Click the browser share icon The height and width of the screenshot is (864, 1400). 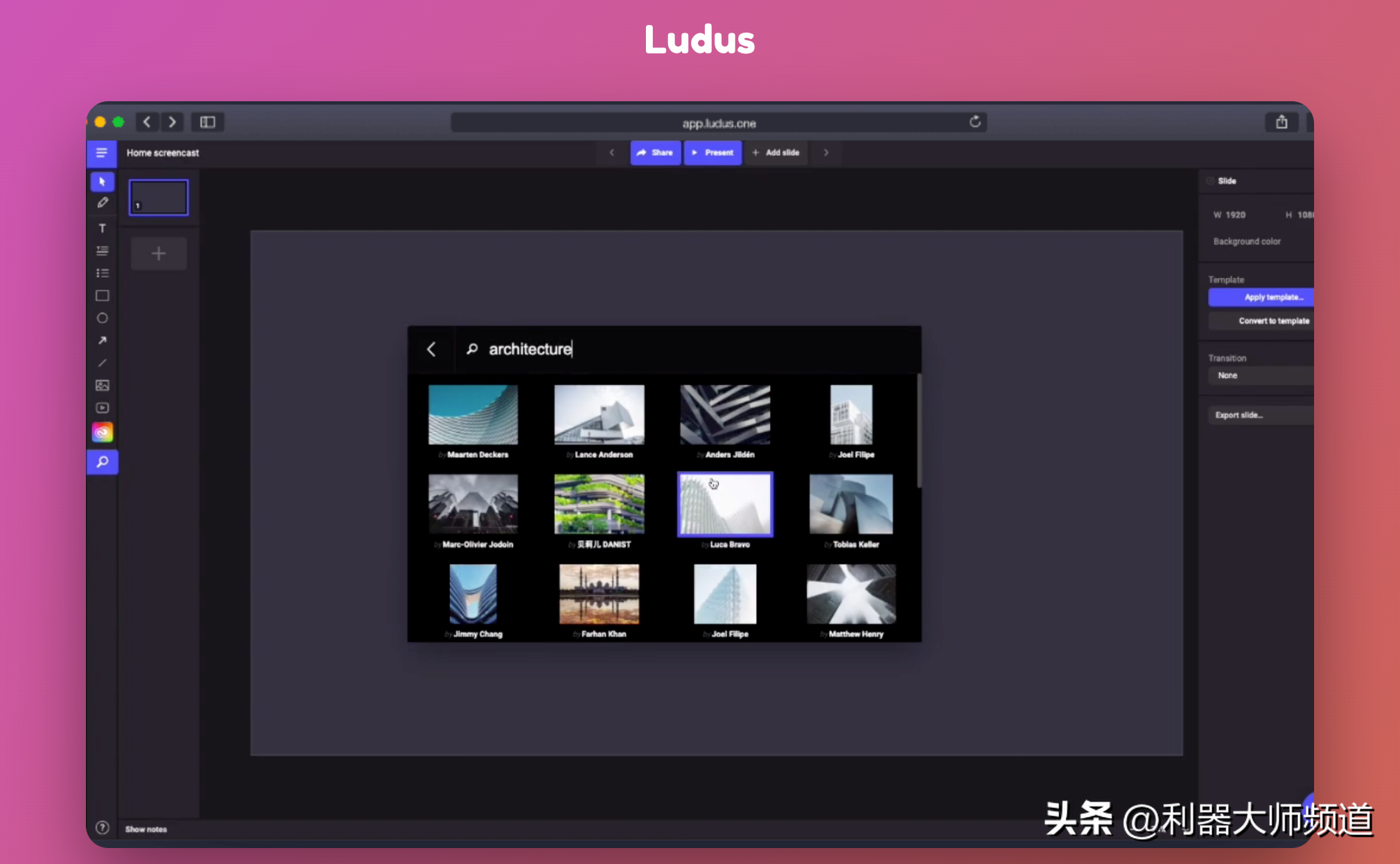click(1281, 122)
